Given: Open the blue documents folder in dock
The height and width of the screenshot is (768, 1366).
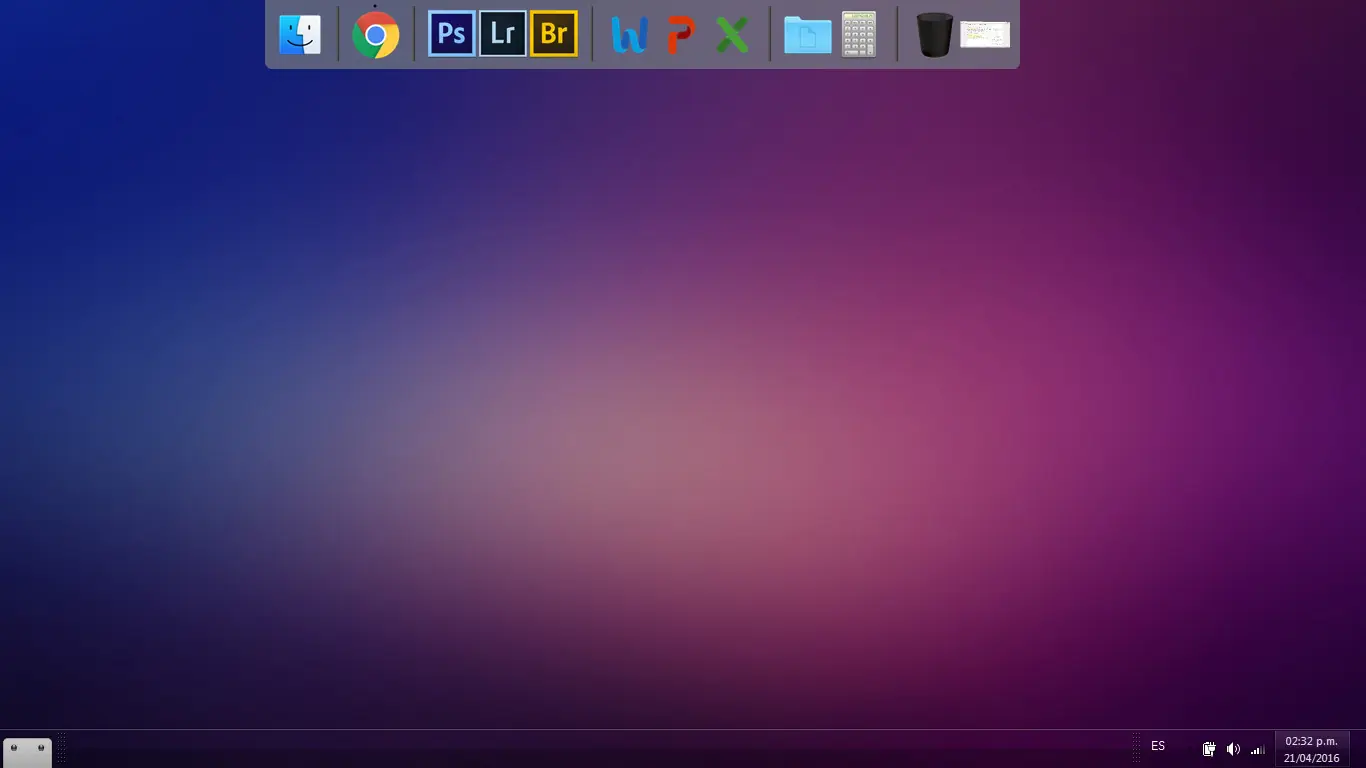Looking at the screenshot, I should coord(808,35).
